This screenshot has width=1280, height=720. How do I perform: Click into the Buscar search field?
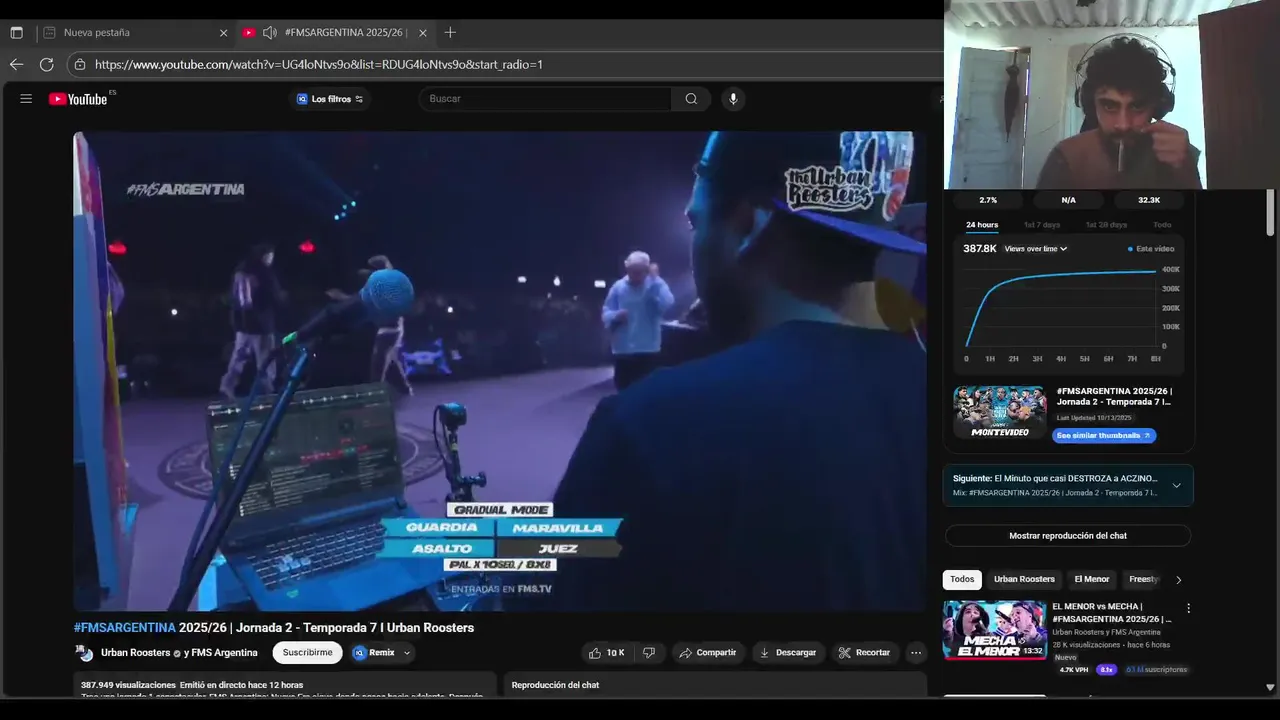tap(548, 99)
